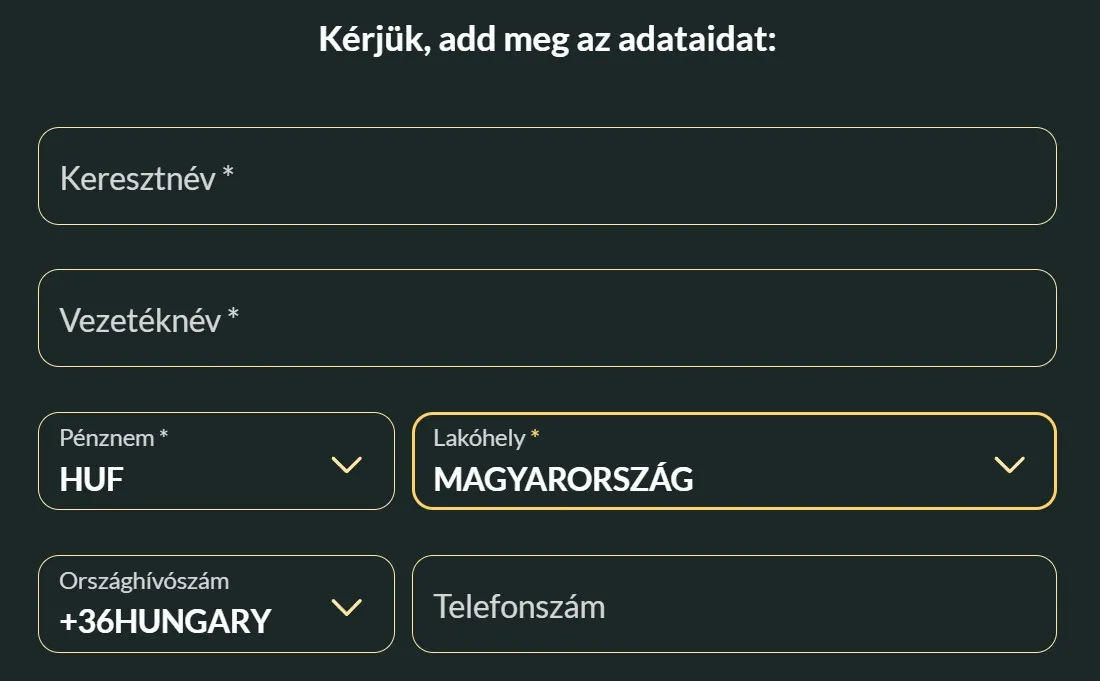
Task: Click the chevron arrow in Országhívószám box
Action: 346,608
